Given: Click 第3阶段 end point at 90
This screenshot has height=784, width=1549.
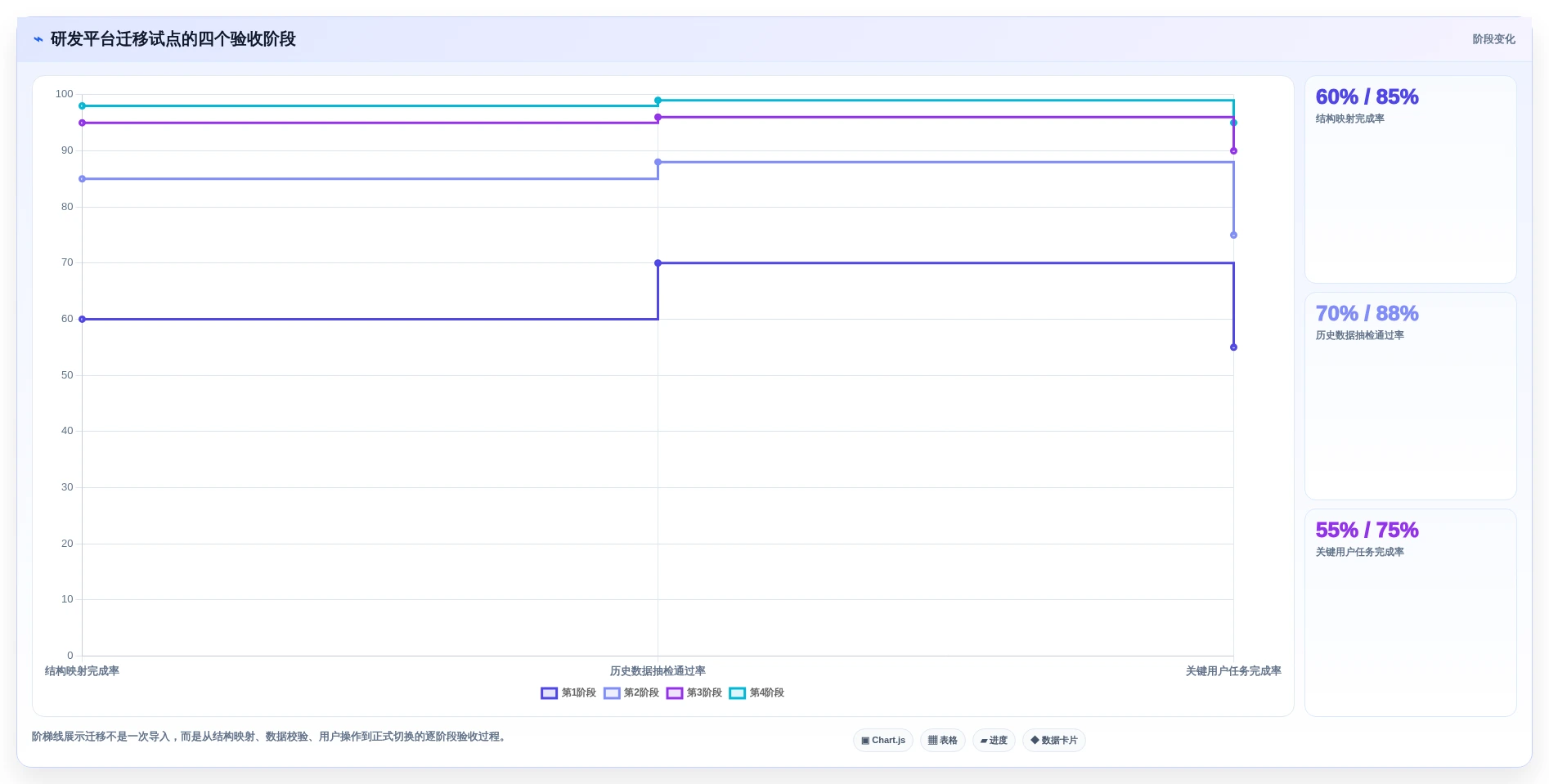Looking at the screenshot, I should tap(1233, 151).
